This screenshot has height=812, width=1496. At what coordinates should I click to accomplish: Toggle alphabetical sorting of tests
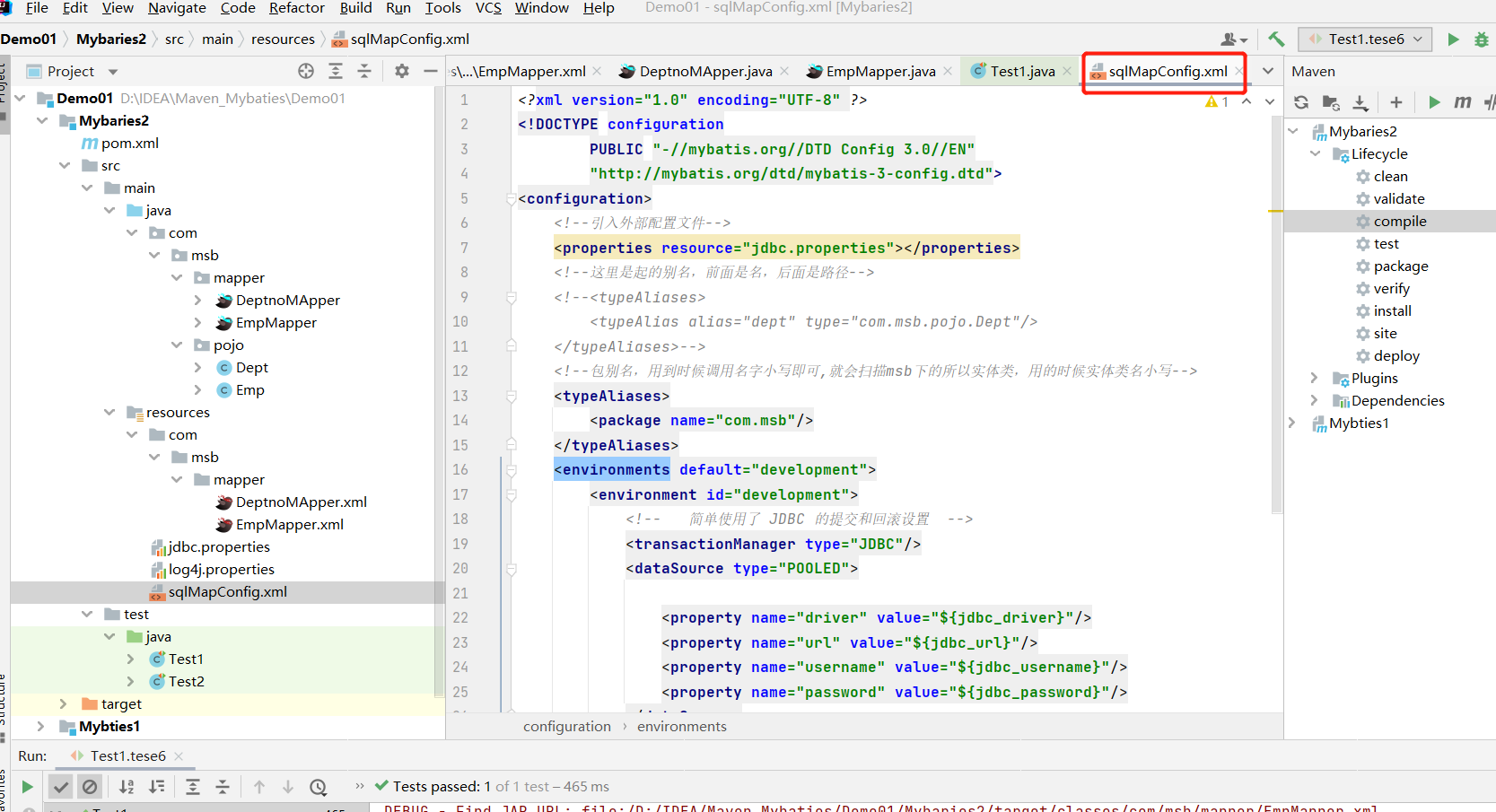click(x=127, y=787)
